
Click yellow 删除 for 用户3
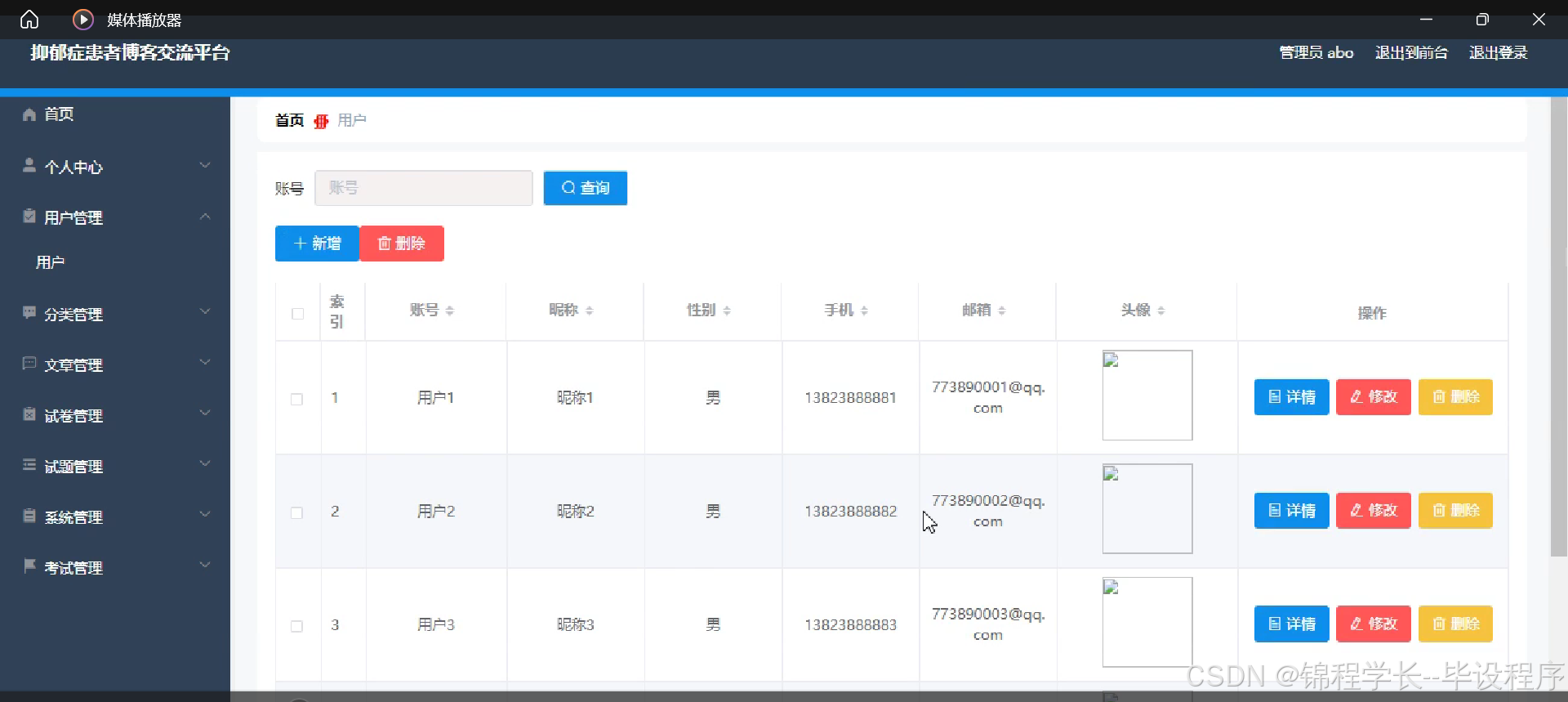click(x=1455, y=624)
